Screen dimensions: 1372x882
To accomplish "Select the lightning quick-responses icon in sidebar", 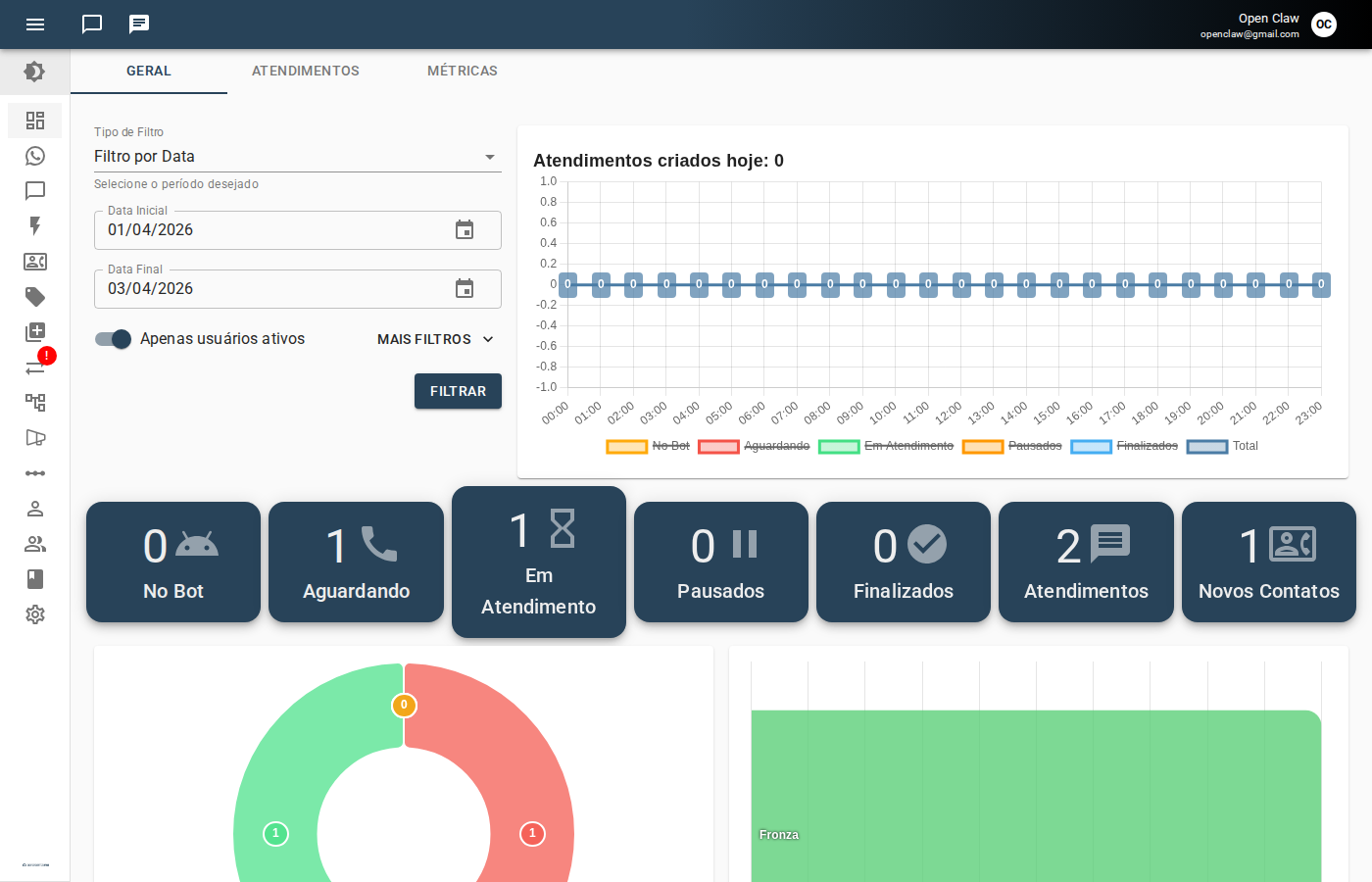I will (x=35, y=226).
